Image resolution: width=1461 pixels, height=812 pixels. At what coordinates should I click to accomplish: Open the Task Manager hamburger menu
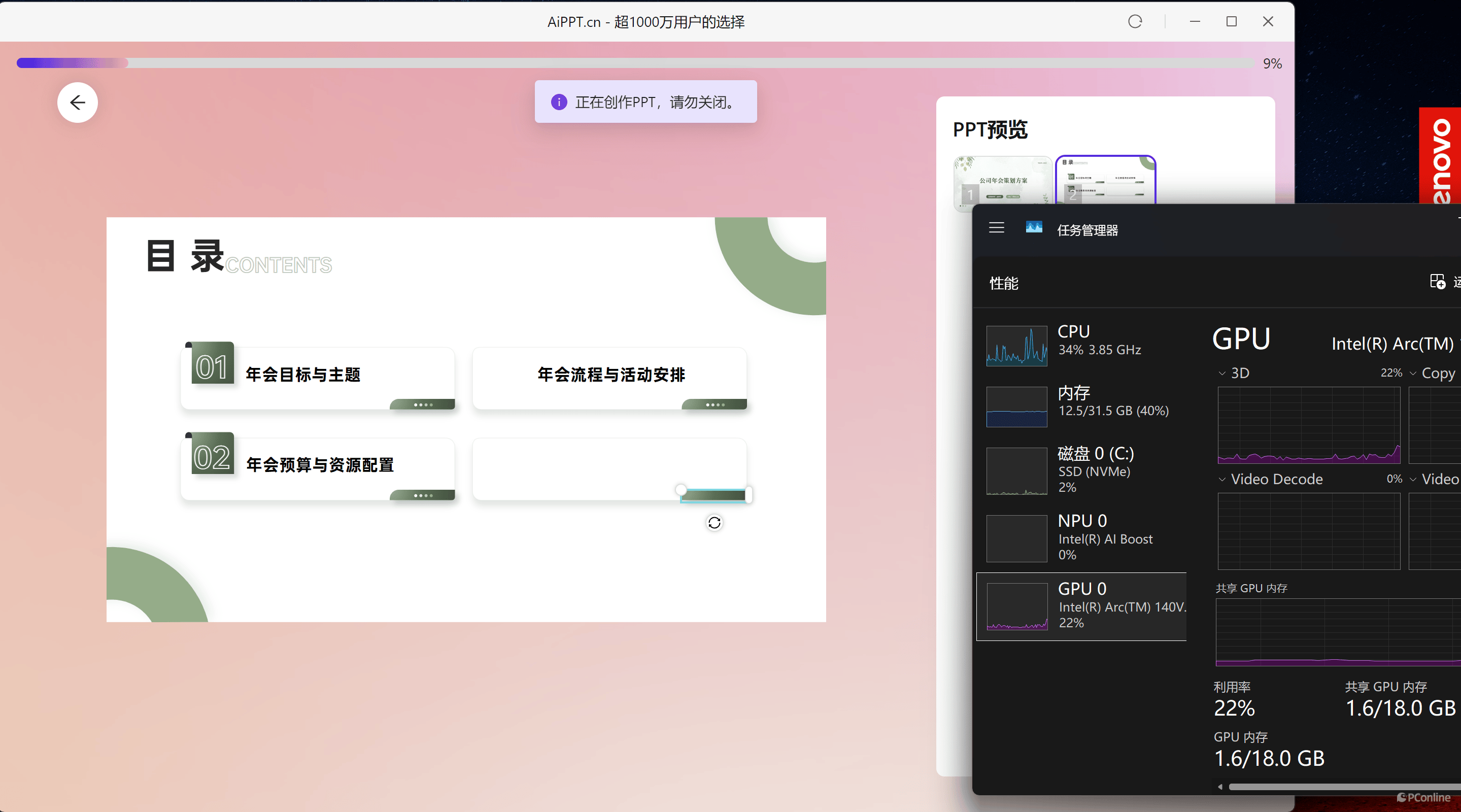click(997, 228)
